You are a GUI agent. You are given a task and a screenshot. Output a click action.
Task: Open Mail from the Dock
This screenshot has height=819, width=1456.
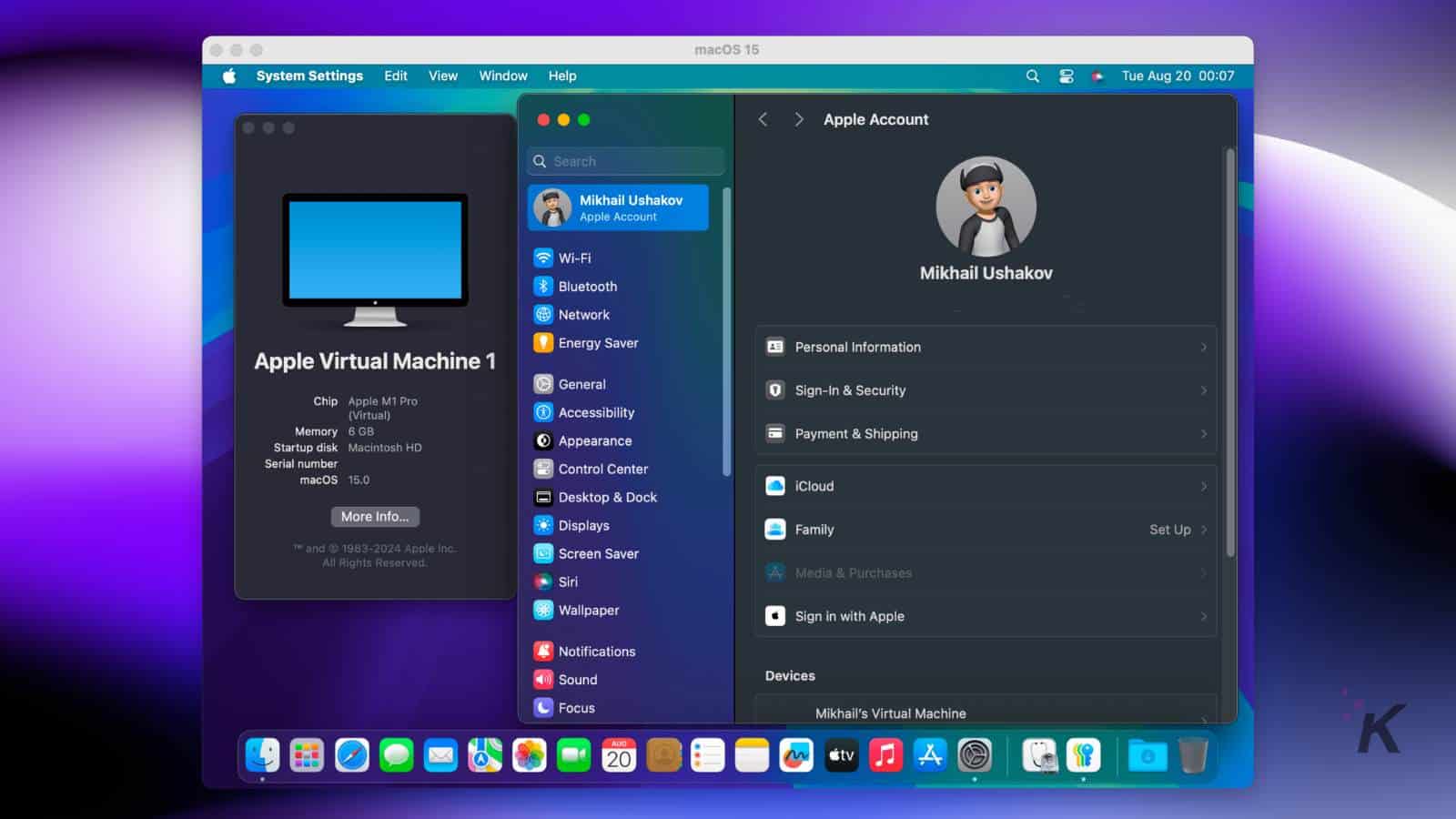(x=440, y=754)
